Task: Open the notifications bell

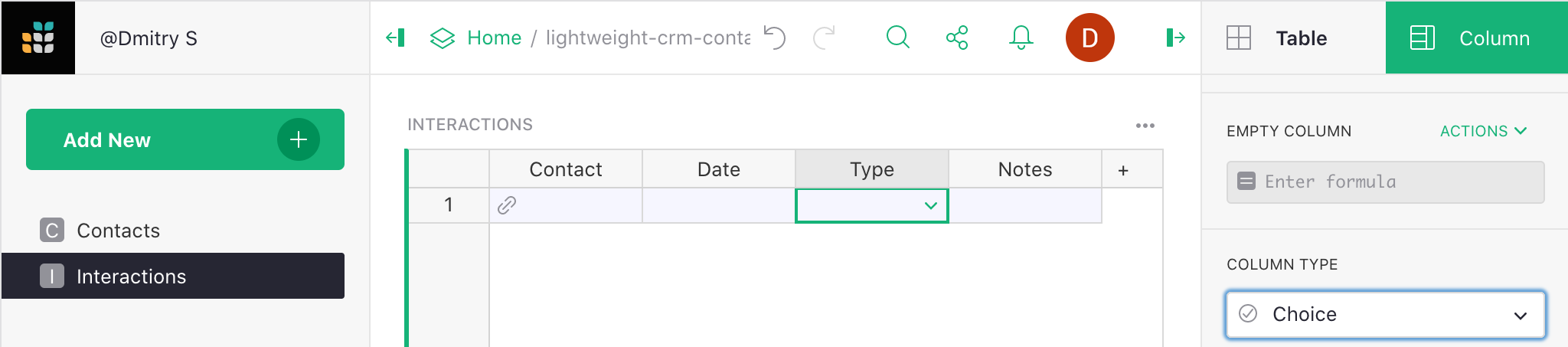Action: (x=1021, y=38)
